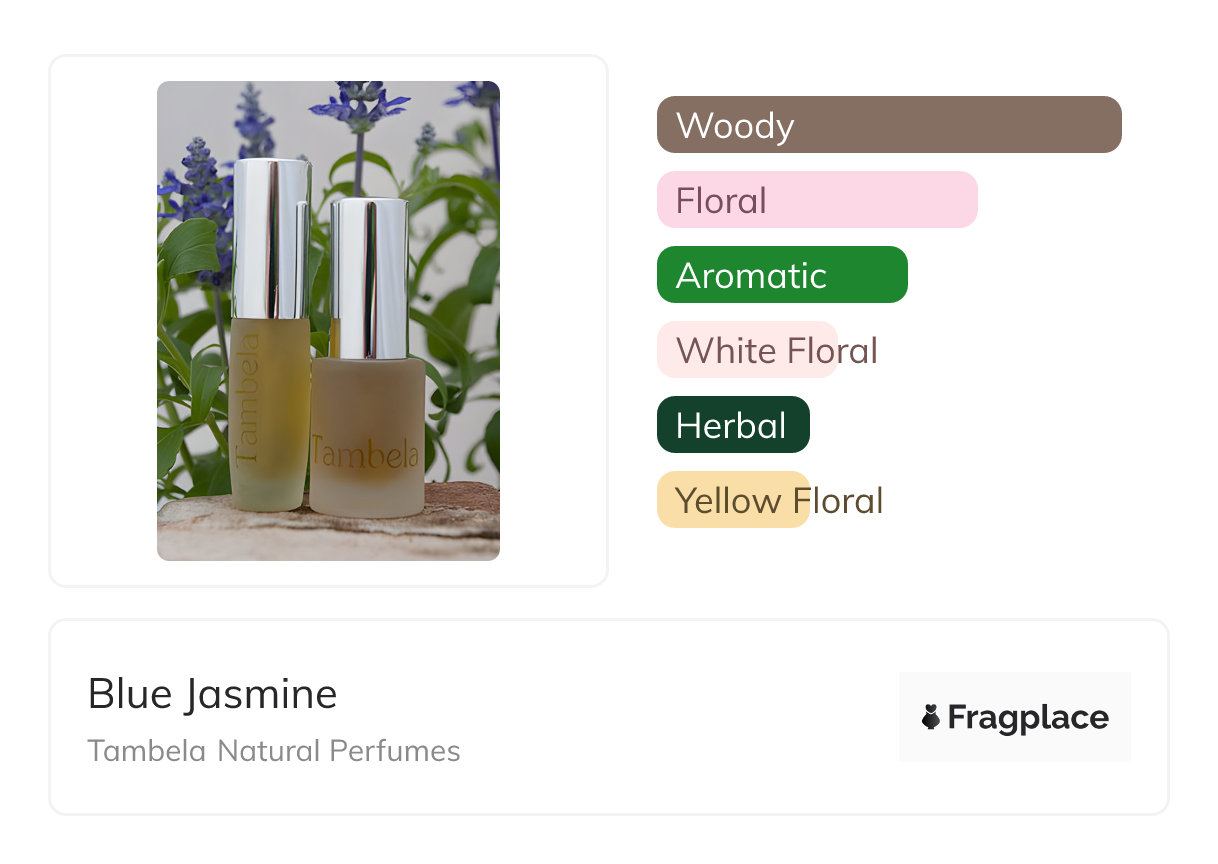Open the Tambela Natural Perfumes brand link

click(273, 751)
